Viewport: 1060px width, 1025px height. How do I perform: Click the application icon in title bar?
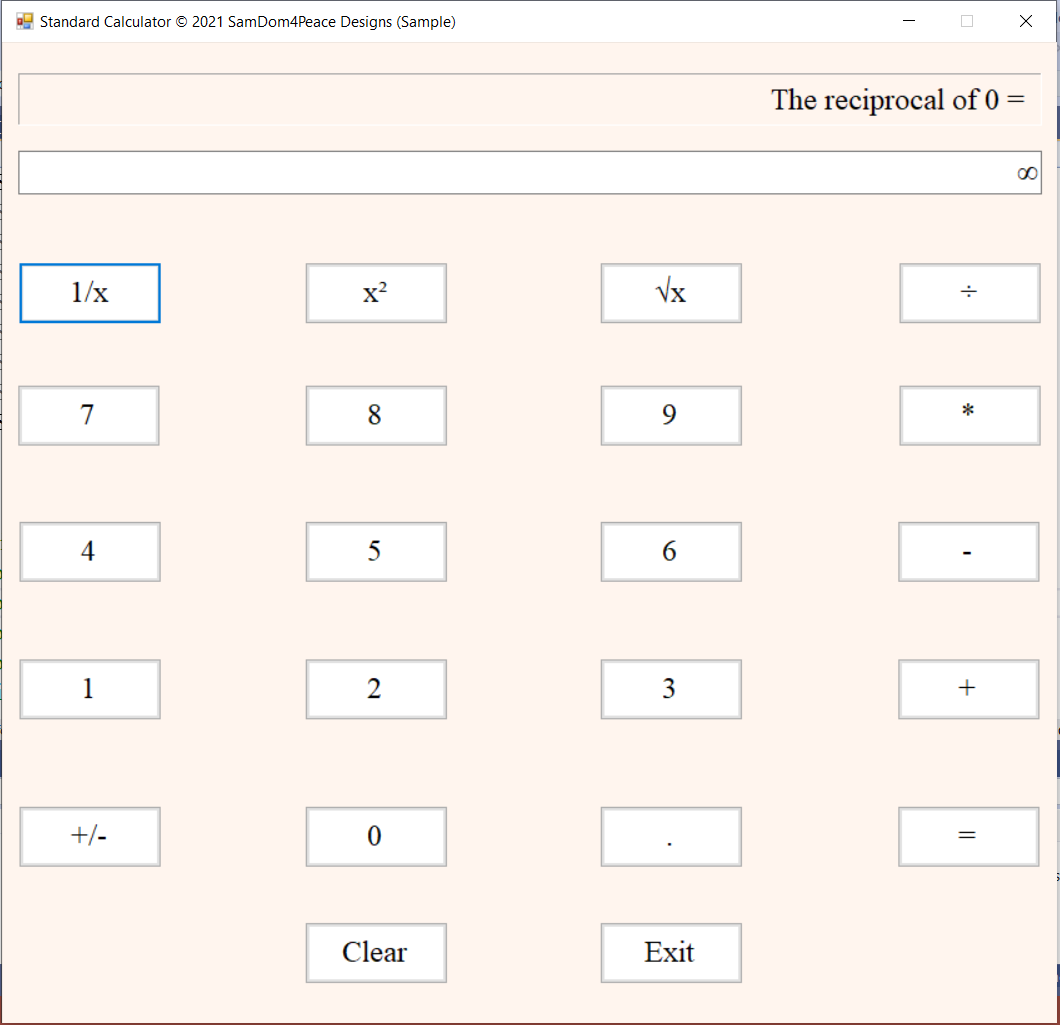coord(25,21)
